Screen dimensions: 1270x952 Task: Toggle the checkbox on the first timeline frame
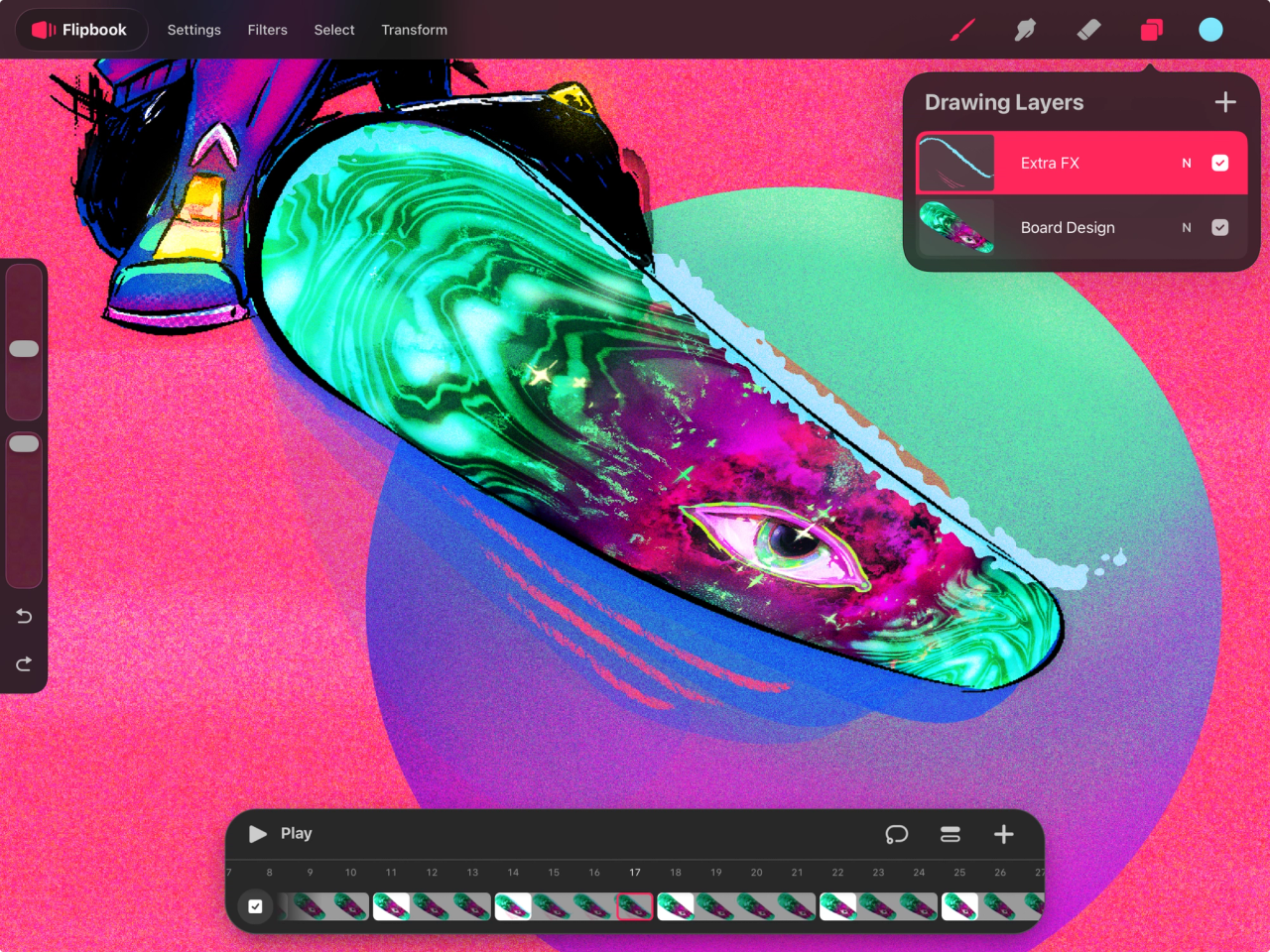pos(256,905)
